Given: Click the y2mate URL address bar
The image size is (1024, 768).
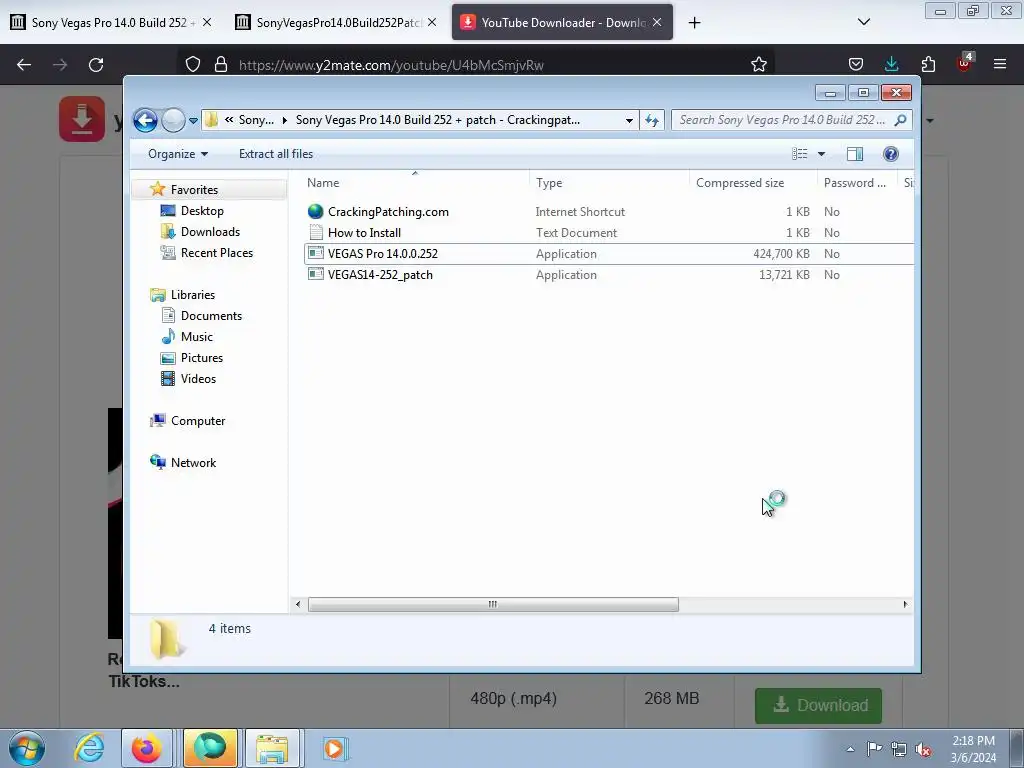Looking at the screenshot, I should [391, 65].
